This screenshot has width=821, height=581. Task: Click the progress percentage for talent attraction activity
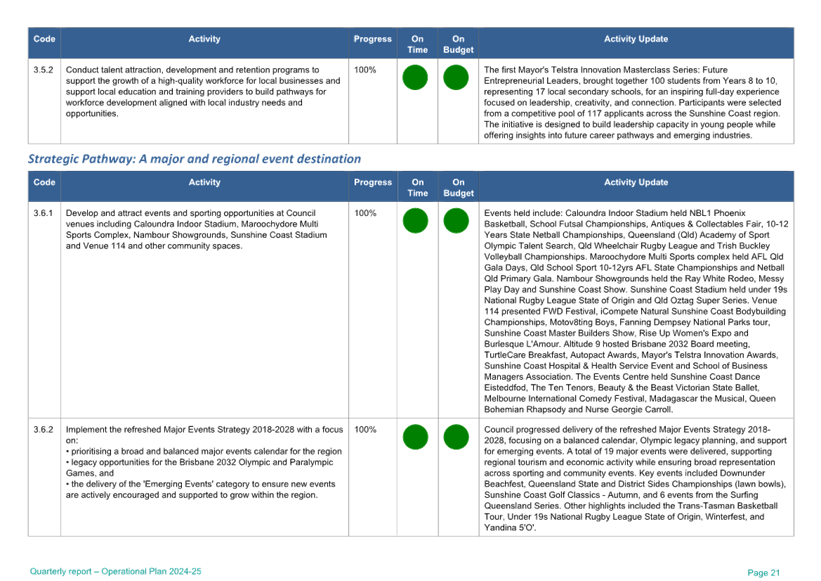tap(366, 69)
